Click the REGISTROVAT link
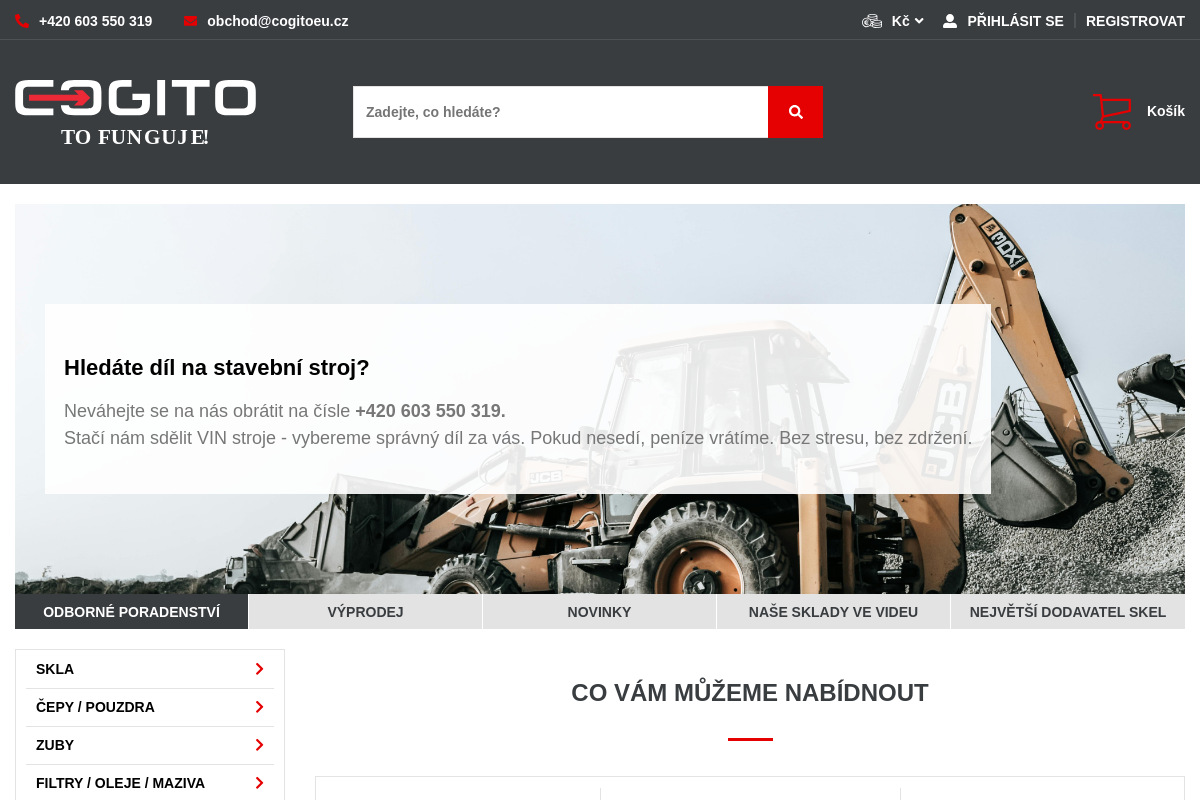Screen dimensions: 1200x800 [x=1135, y=20]
